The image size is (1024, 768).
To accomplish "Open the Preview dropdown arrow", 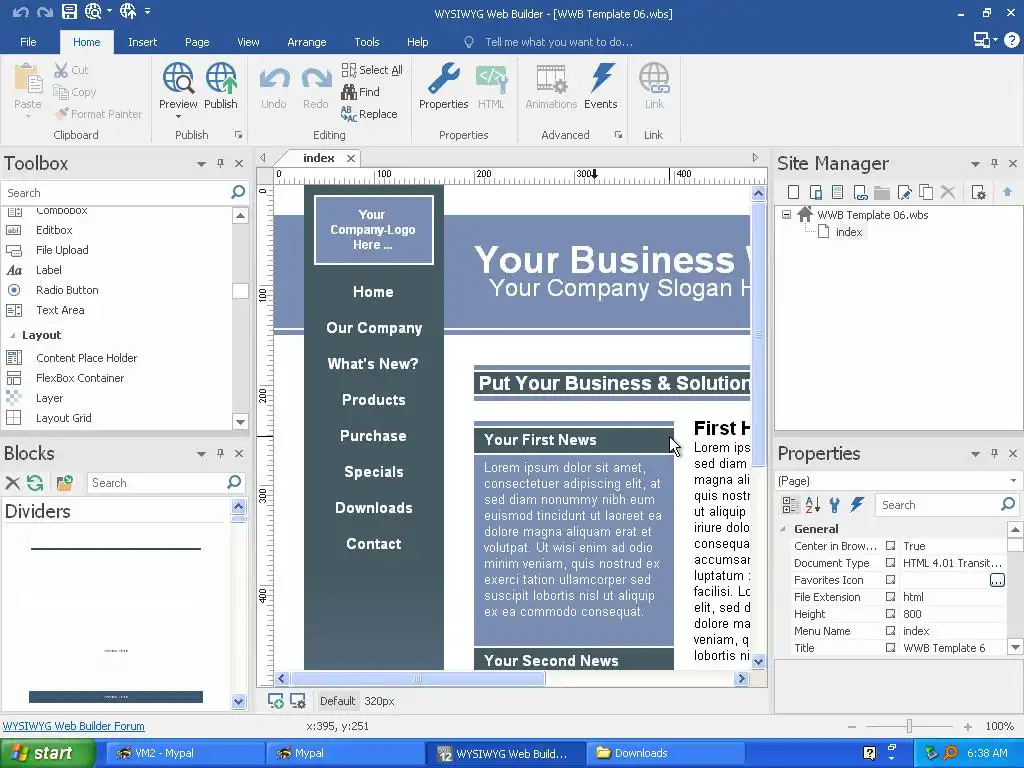I will 178,117.
